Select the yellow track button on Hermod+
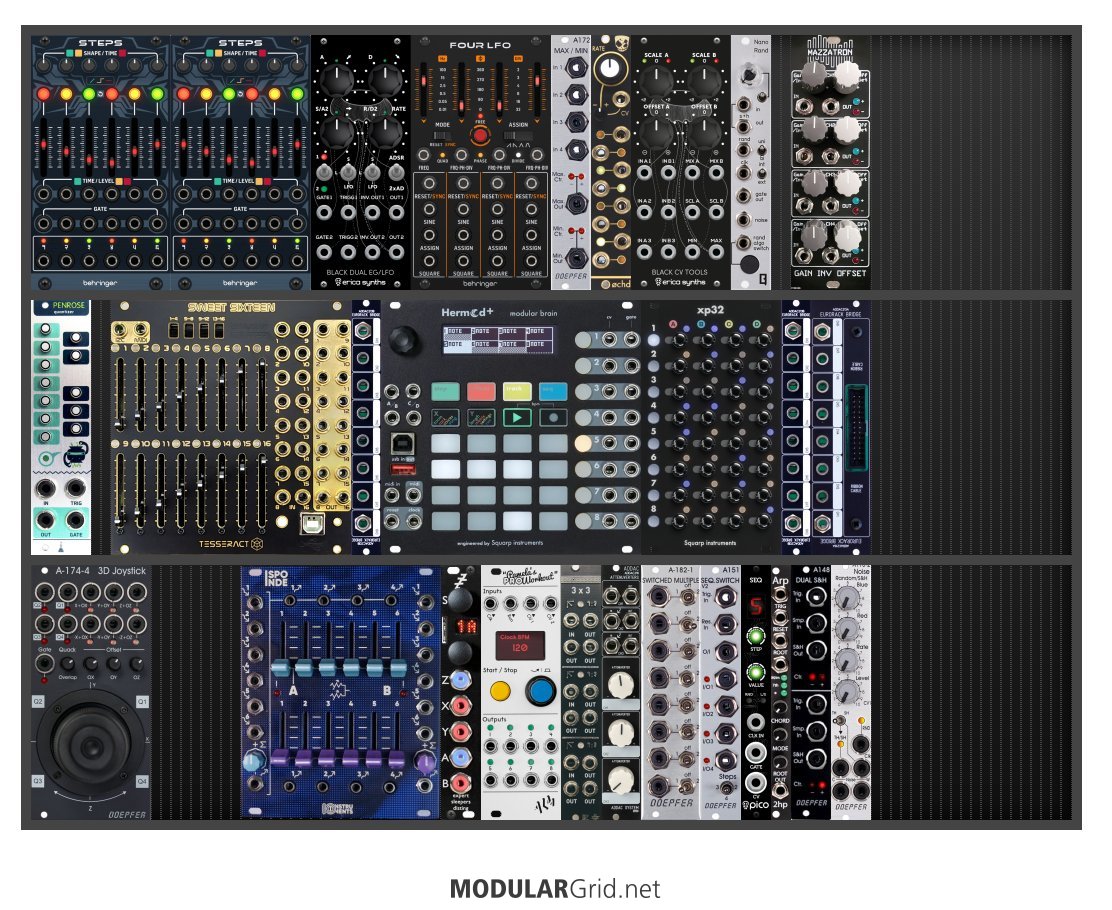The image size is (1112, 910). pyautogui.click(x=517, y=390)
